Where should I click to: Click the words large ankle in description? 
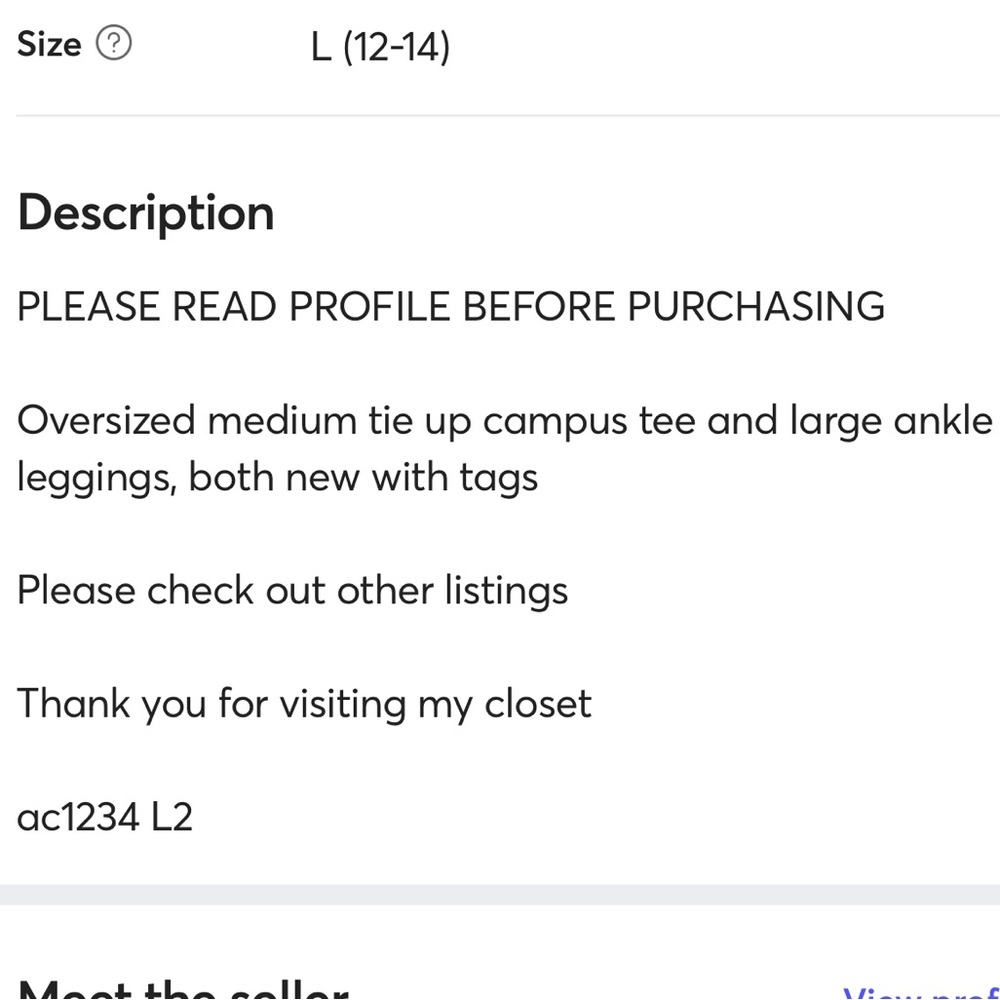pyautogui.click(x=891, y=422)
